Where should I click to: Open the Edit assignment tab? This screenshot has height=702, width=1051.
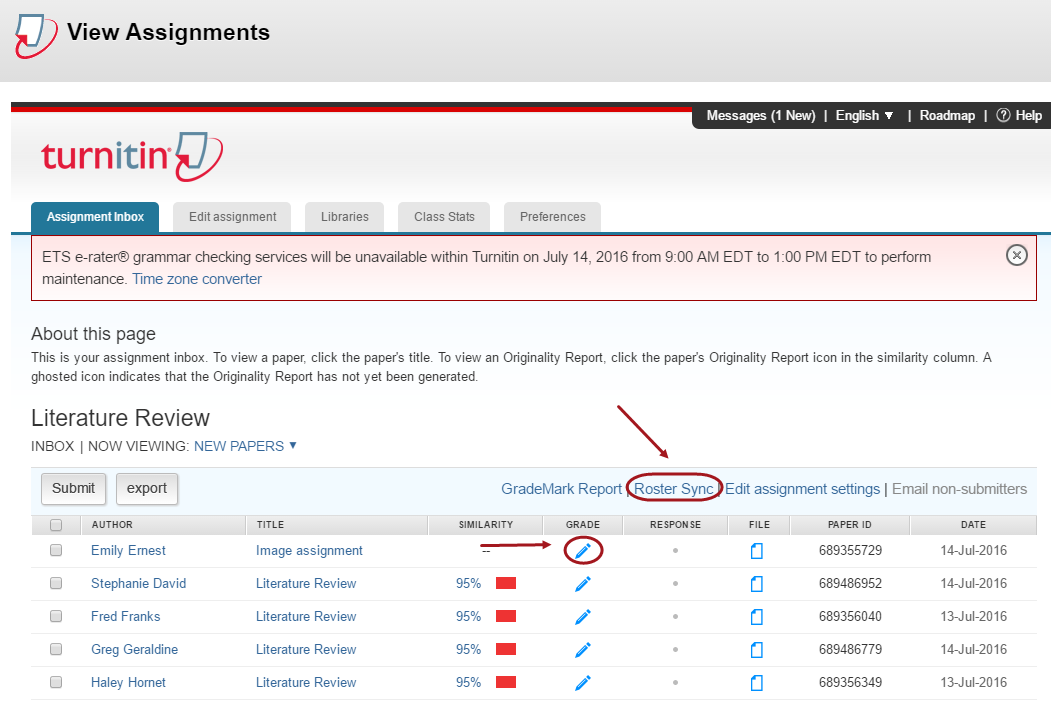232,217
